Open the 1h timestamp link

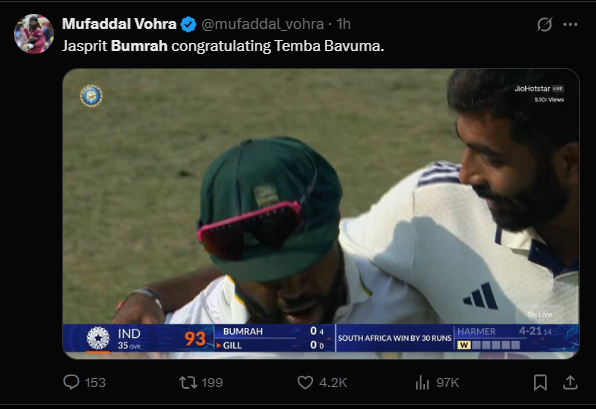tap(343, 24)
